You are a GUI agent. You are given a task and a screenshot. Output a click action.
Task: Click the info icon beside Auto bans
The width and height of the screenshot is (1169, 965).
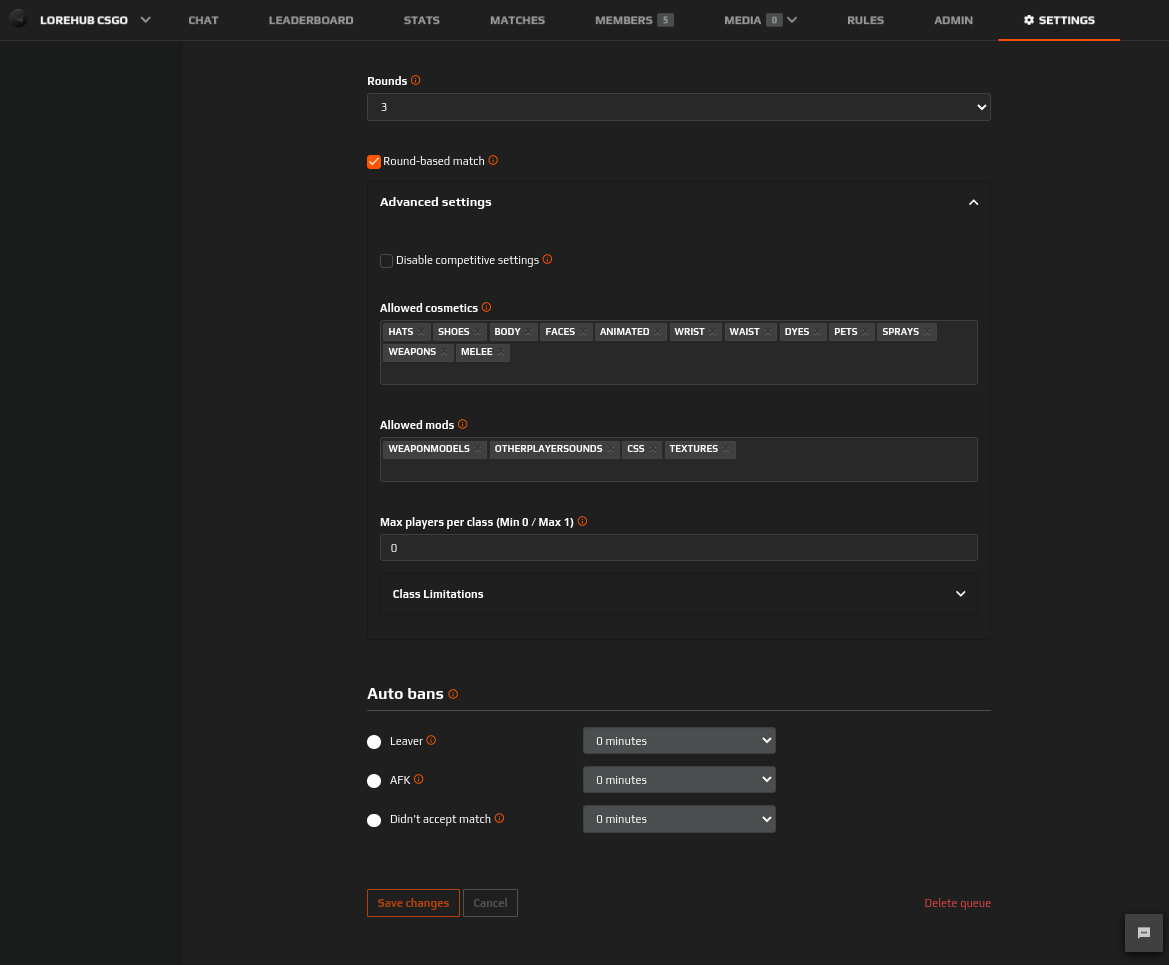click(452, 693)
